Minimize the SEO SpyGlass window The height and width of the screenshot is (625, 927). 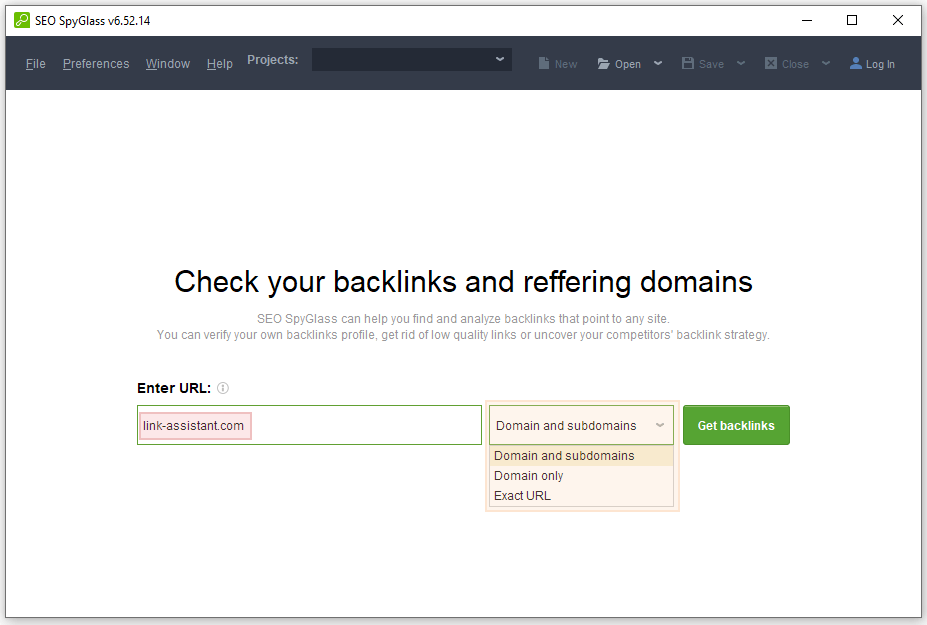point(807,20)
